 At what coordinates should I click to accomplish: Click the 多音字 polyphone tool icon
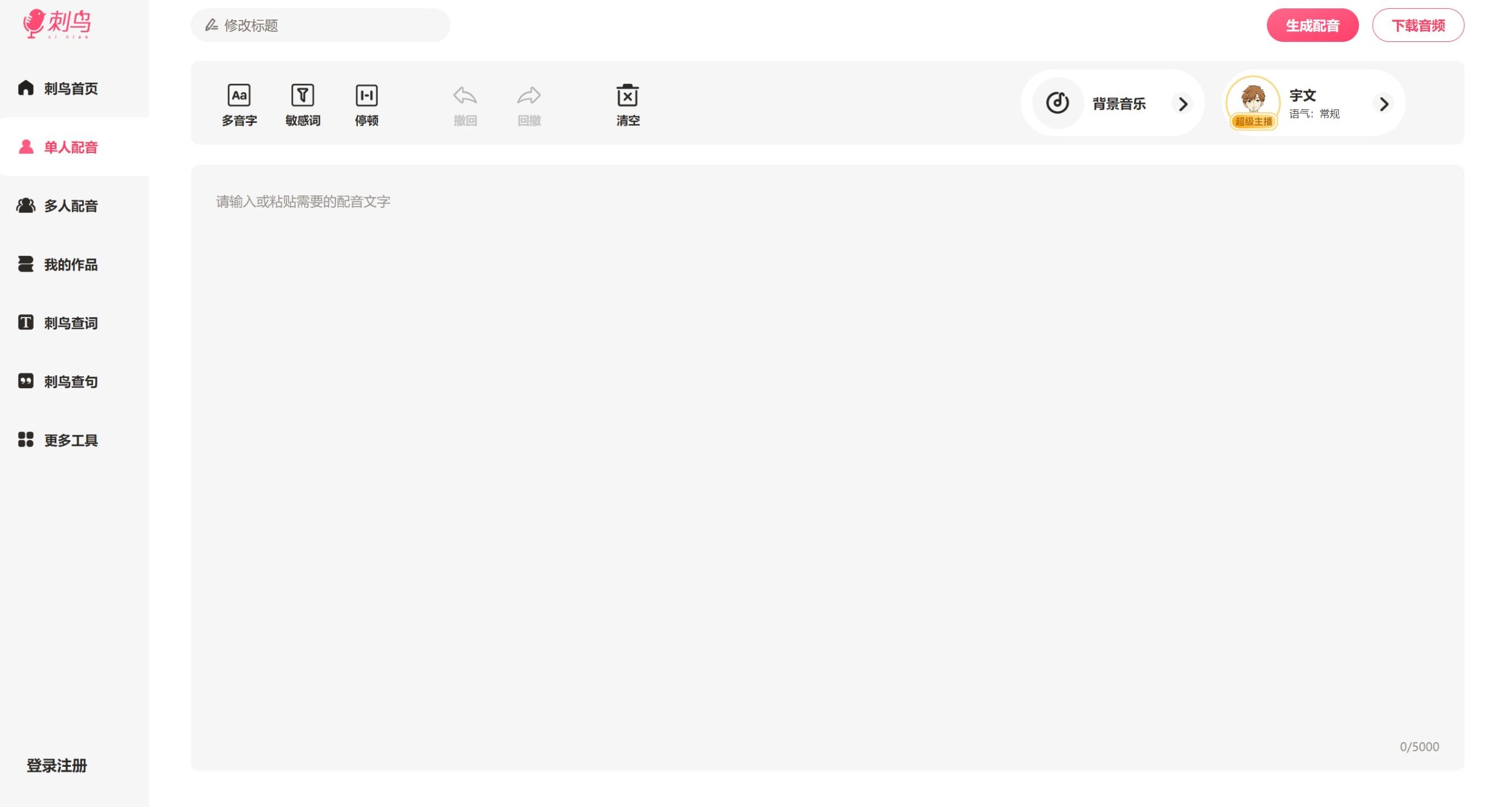point(239,96)
